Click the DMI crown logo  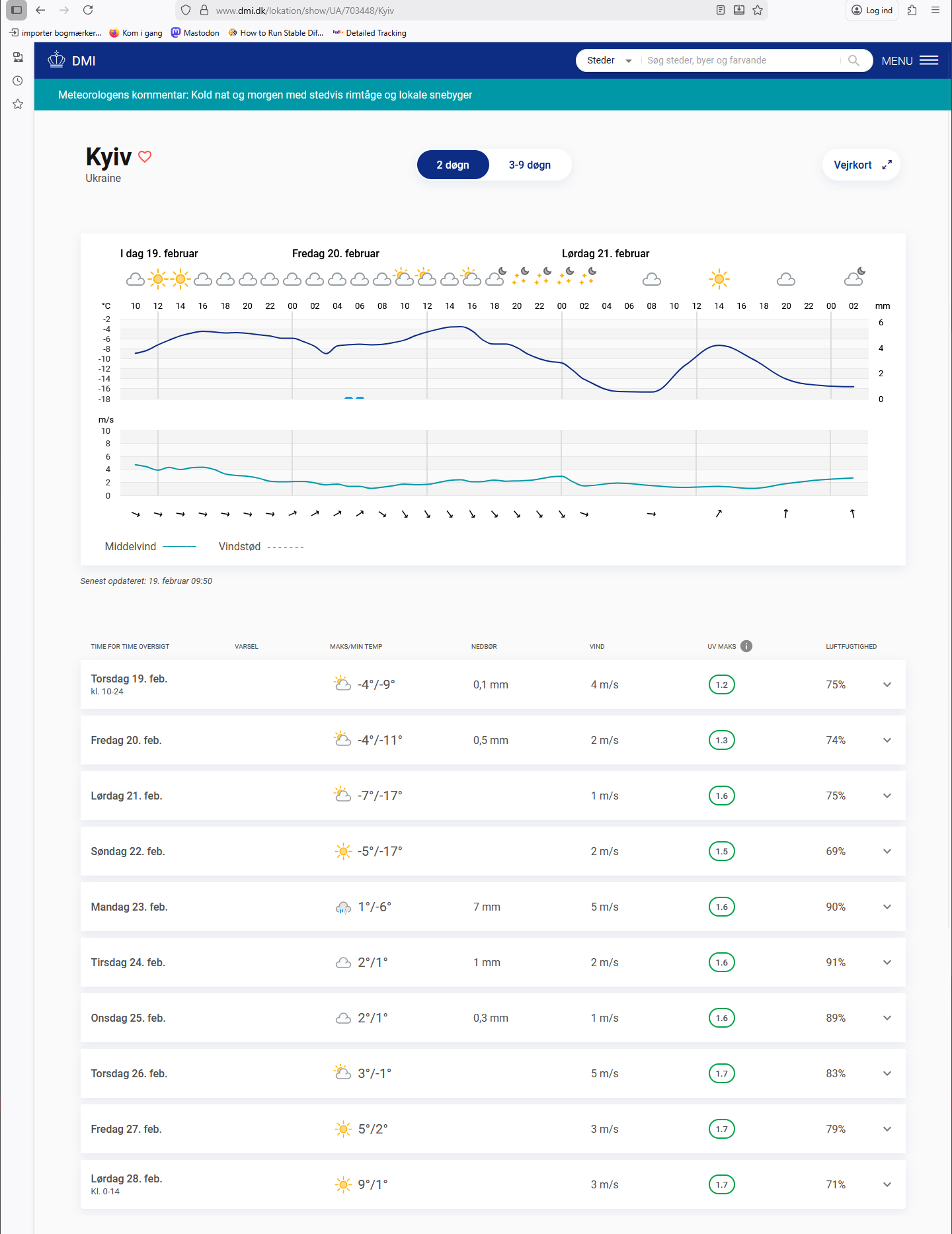[x=57, y=60]
